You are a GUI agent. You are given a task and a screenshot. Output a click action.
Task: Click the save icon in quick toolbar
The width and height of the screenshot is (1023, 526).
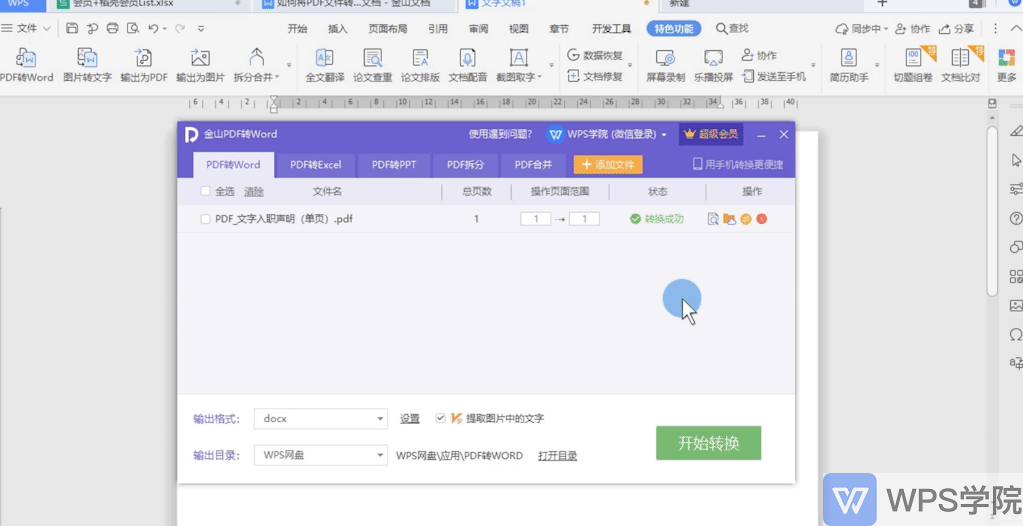tap(72, 28)
